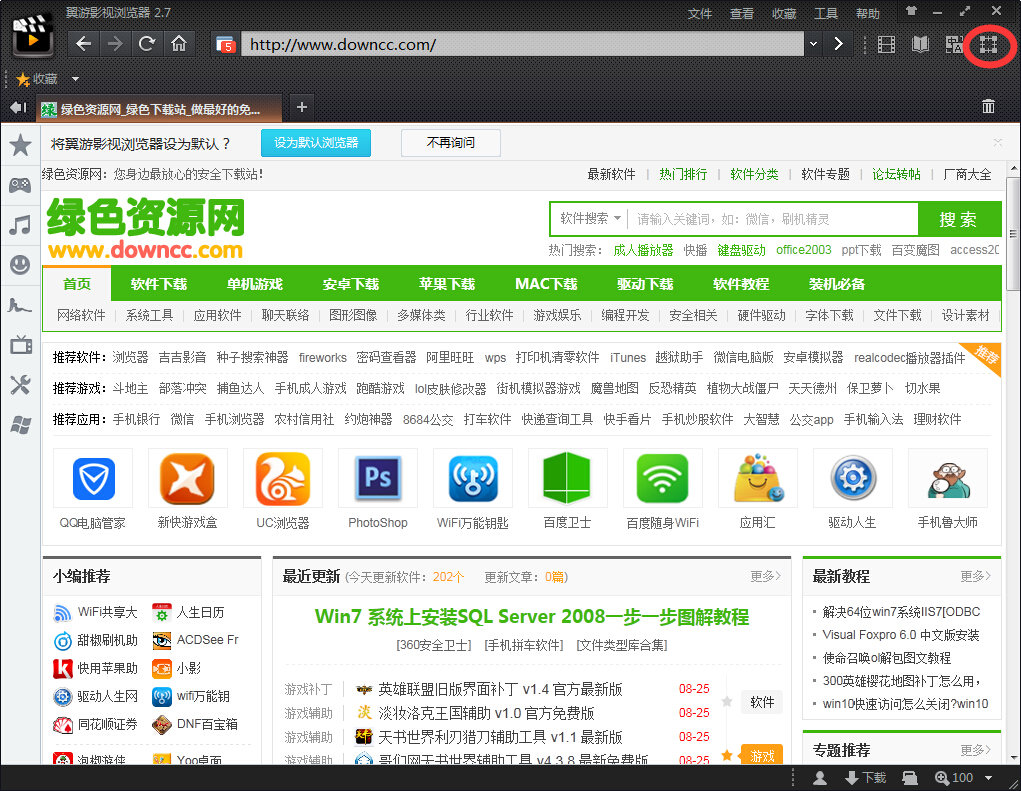The width and height of the screenshot is (1021, 791).
Task: Open the film strip video icon
Action: point(886,44)
